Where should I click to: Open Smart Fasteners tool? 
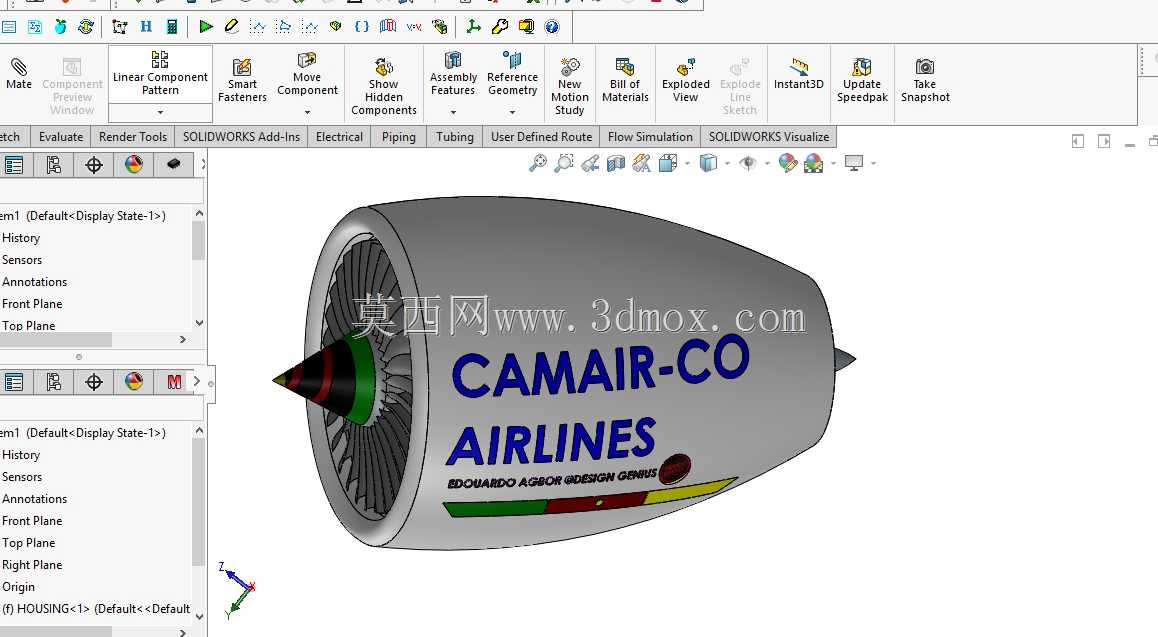(242, 80)
